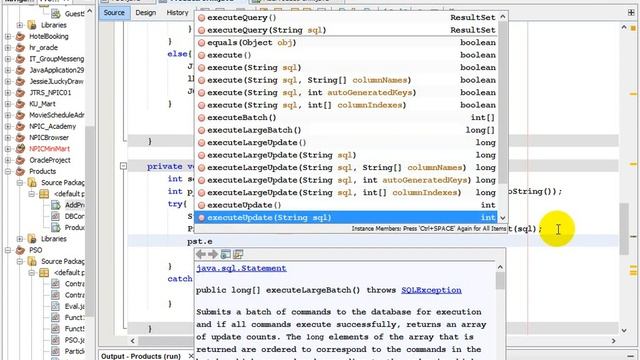Maximize editor window button at top right

pyautogui.click(x=631, y=13)
